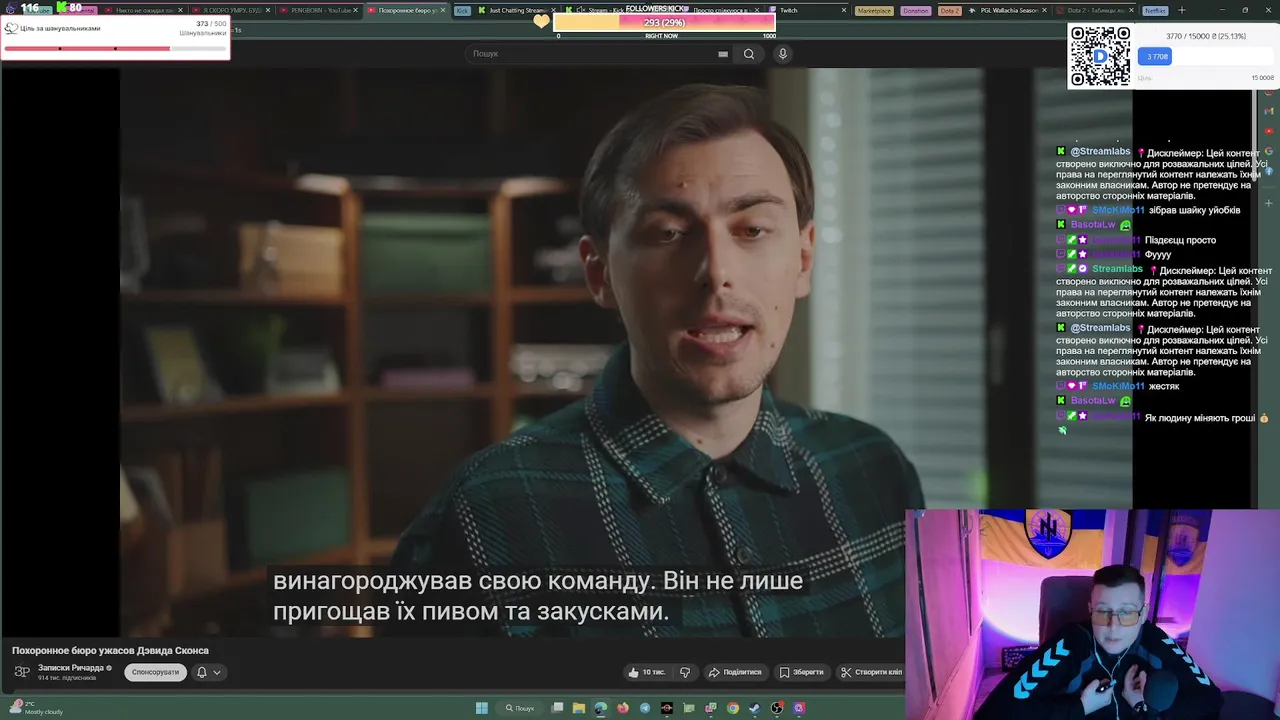Open the Task View taskbar icon
The width and height of the screenshot is (1280, 720).
pyautogui.click(x=557, y=708)
